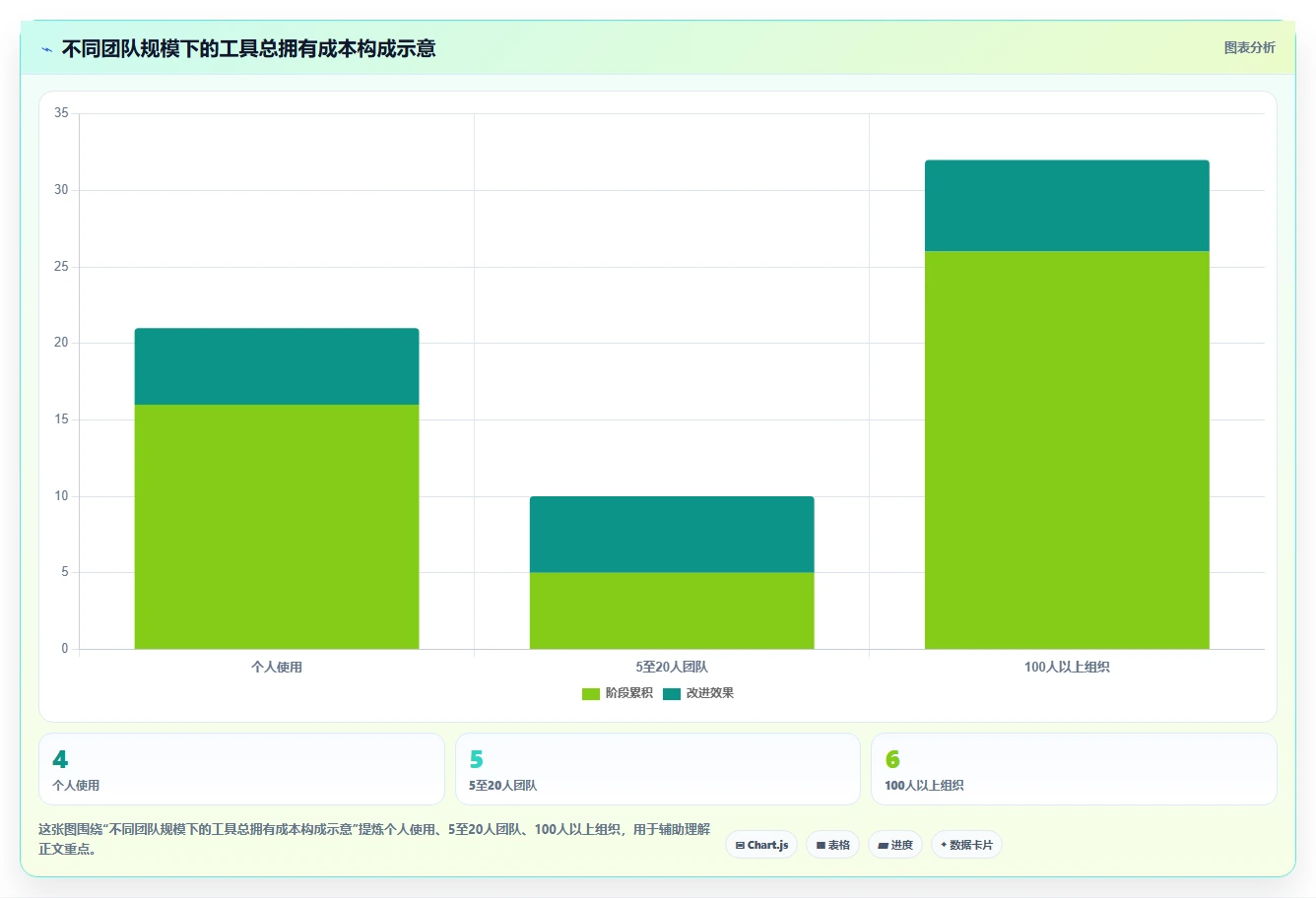Viewport: 1316px width, 898px height.
Task: Click the 个人使用 x-axis label
Action: click(277, 668)
